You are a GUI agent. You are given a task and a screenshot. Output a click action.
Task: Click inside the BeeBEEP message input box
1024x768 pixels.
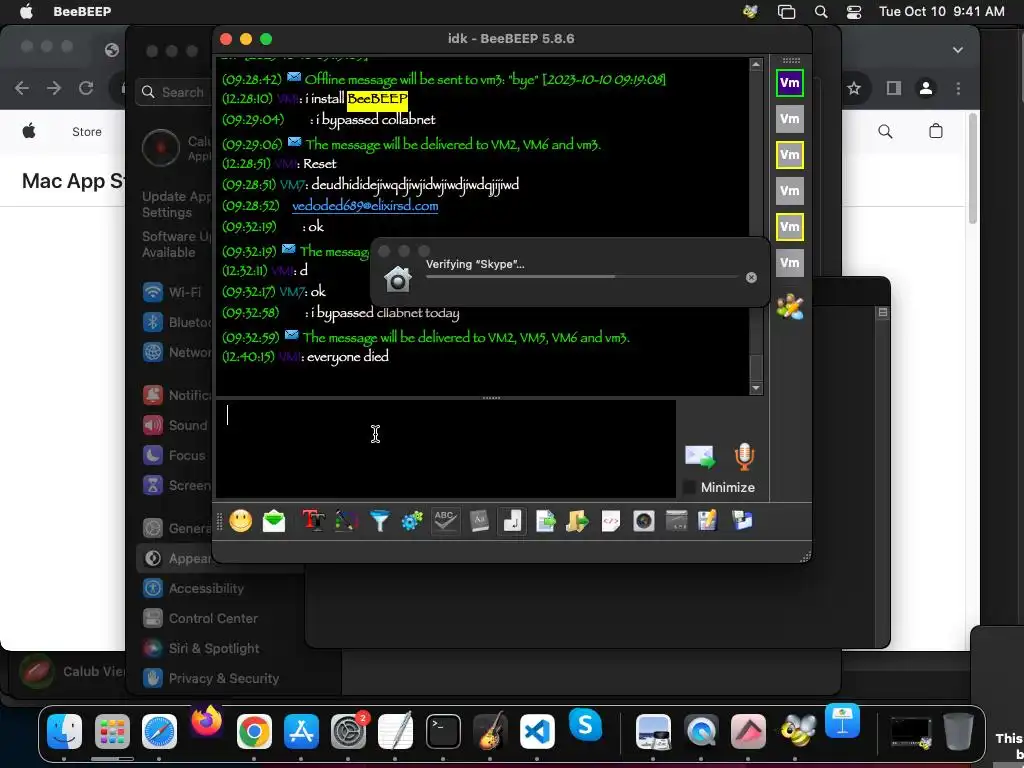click(445, 449)
